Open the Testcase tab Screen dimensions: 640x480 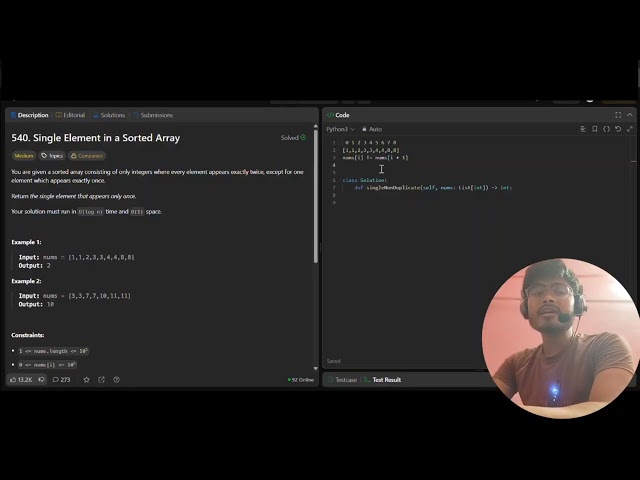click(342, 380)
